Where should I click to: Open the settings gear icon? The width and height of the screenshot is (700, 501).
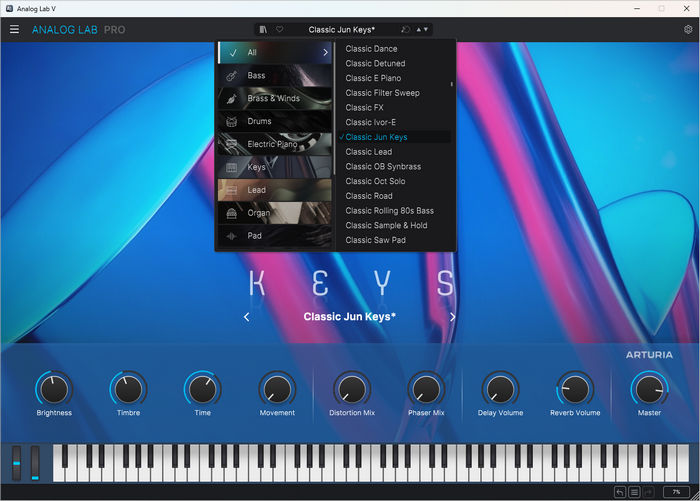688,30
